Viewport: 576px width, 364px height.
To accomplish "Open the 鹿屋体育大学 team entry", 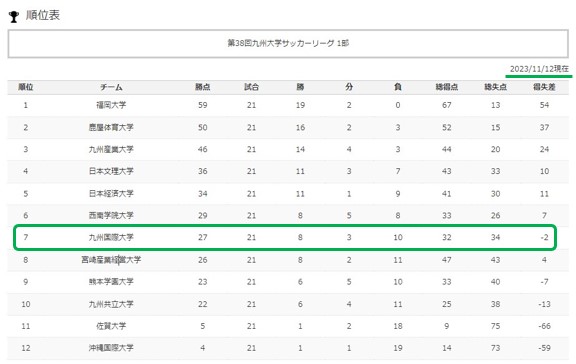I will [x=111, y=127].
